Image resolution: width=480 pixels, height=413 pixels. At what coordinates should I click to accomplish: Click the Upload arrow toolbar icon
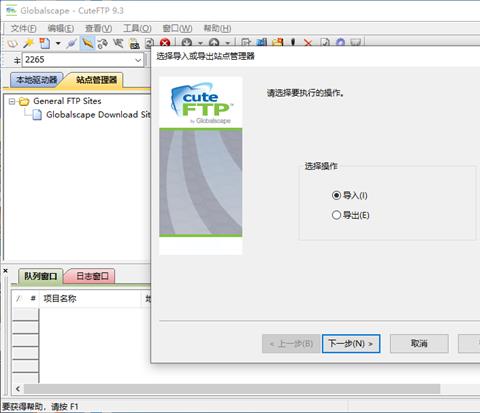point(214,42)
